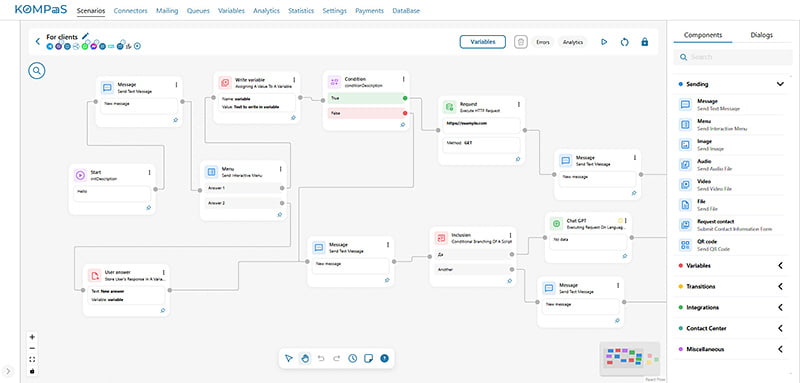Open the DataBase page
This screenshot has height=383, width=800.
pos(406,10)
